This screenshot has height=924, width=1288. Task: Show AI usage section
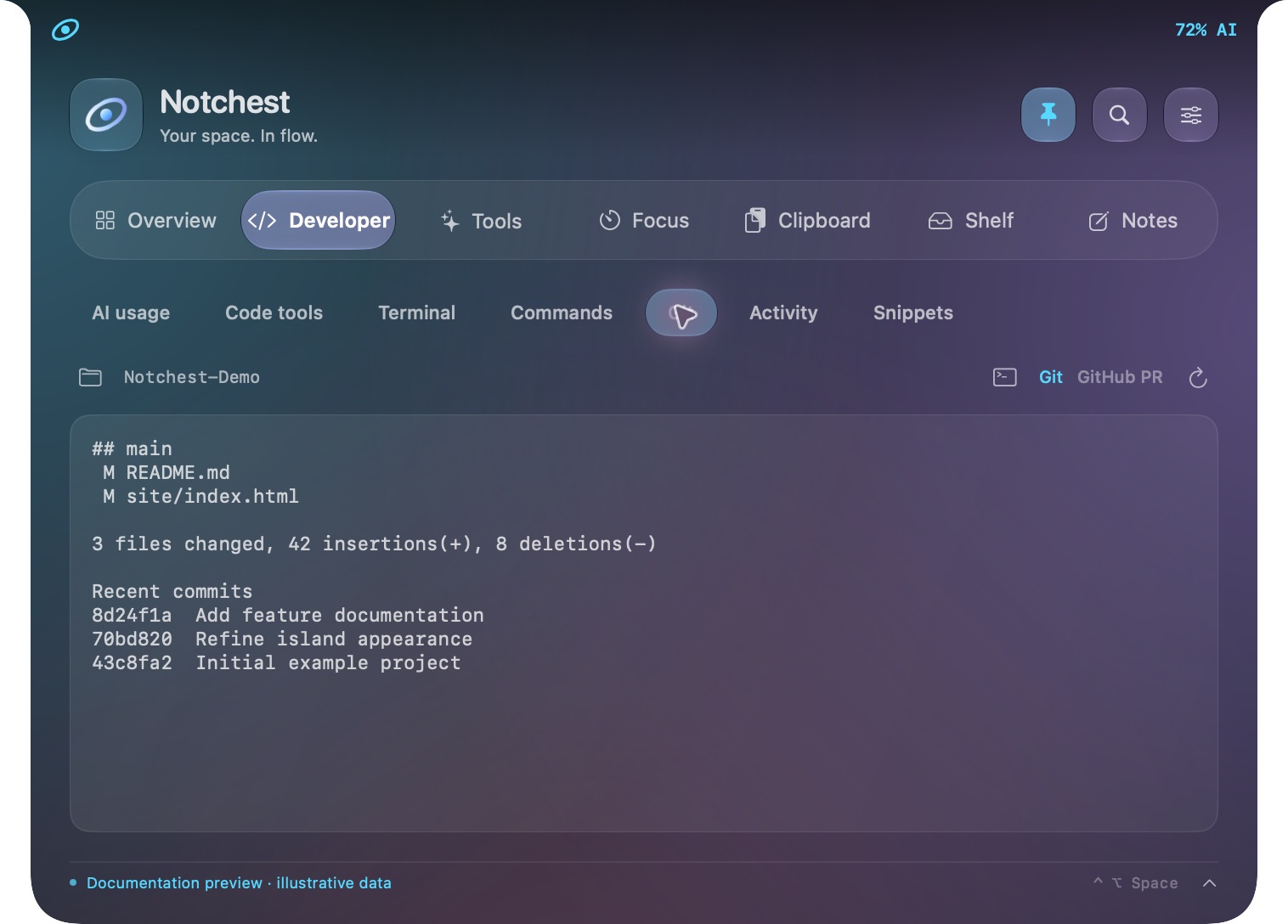point(131,313)
